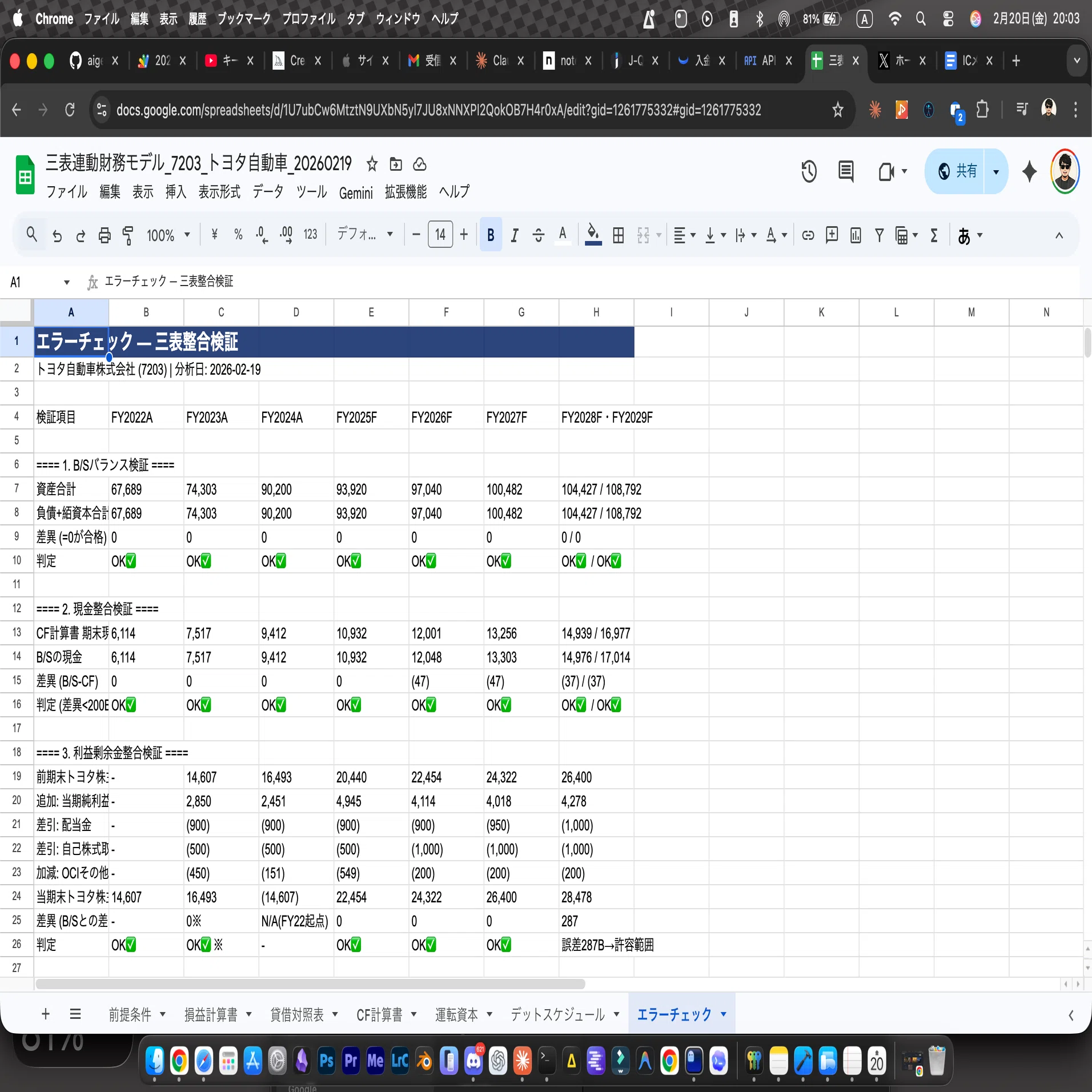Screen dimensions: 1092x1092
Task: Collapse the toolbar with chevron
Action: tap(1059, 235)
